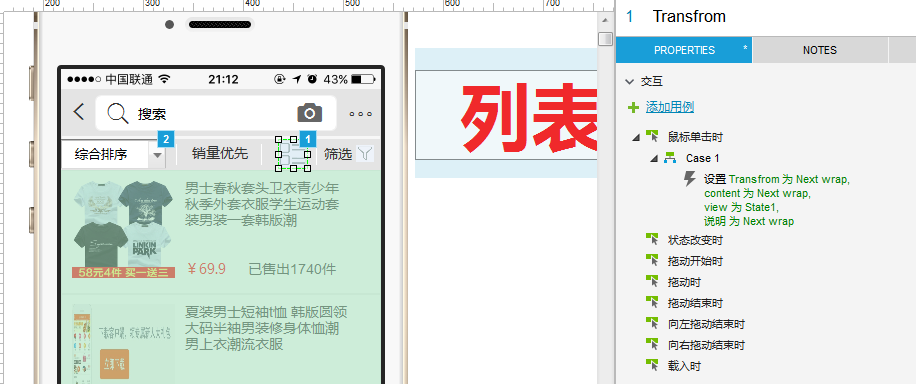Click the 鼠标单击时 event icon
The width and height of the screenshot is (916, 384).
(652, 137)
